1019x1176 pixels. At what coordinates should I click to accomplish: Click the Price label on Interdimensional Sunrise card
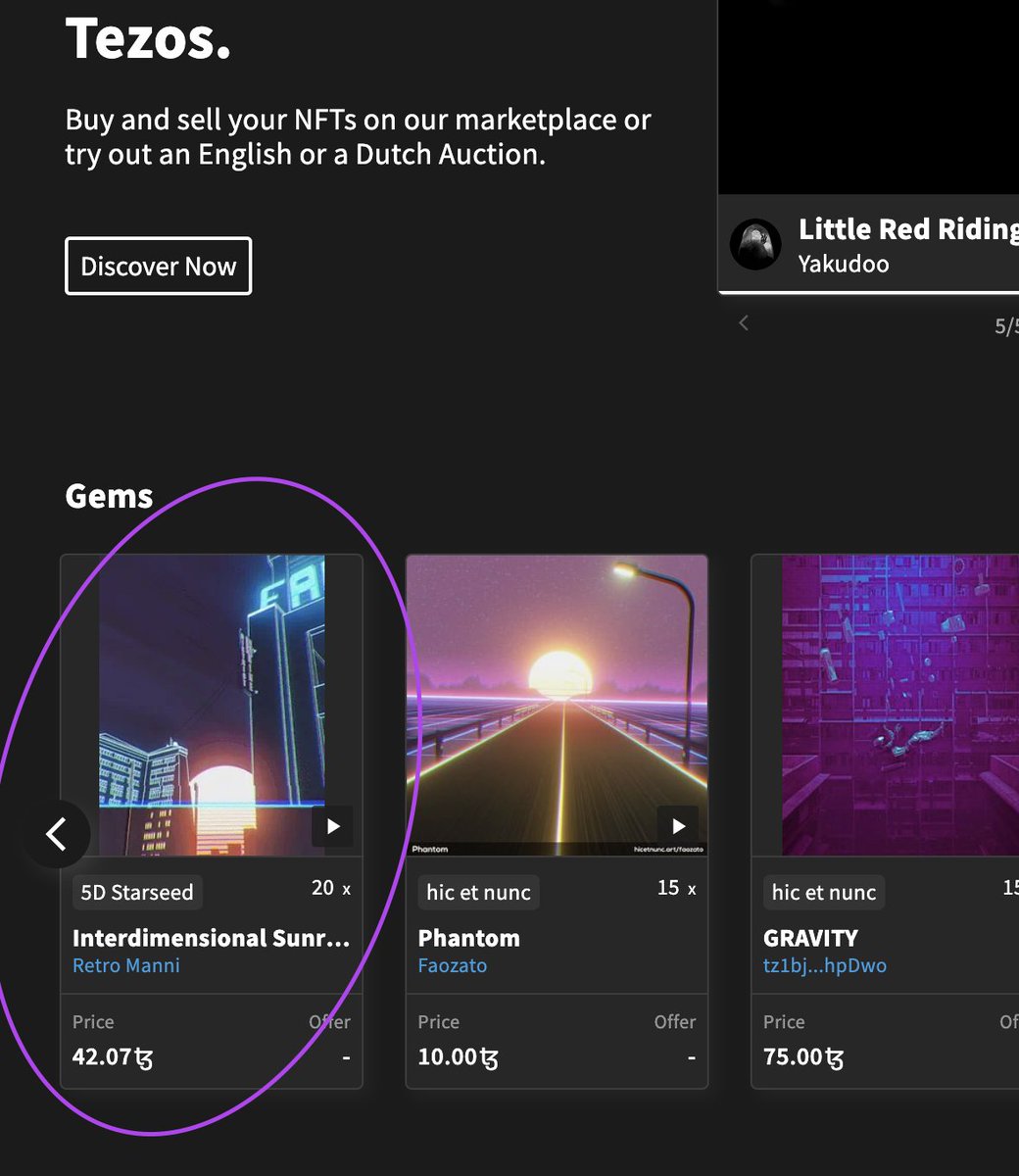point(93,1021)
